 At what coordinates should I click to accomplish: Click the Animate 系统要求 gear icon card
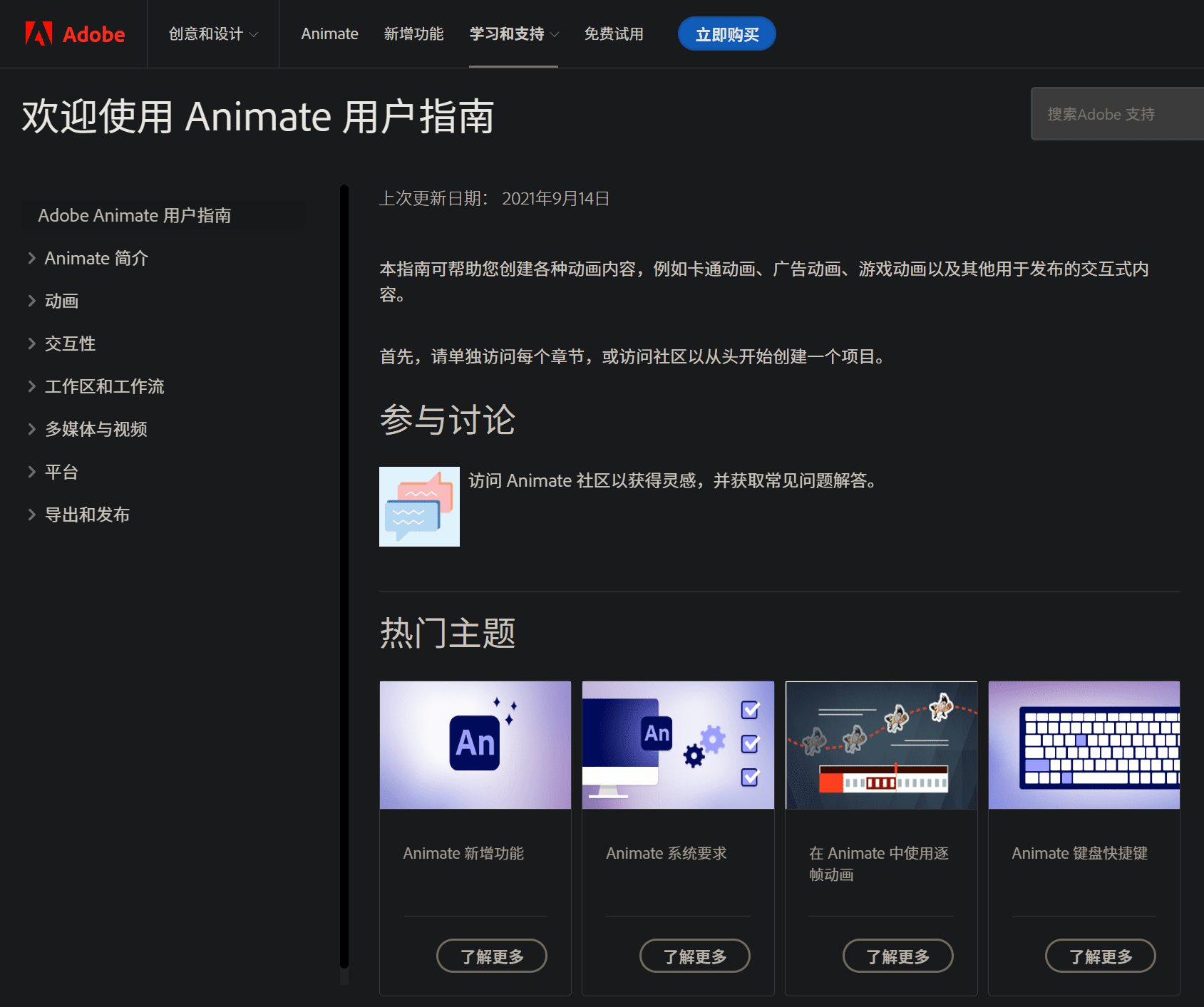[x=677, y=745]
